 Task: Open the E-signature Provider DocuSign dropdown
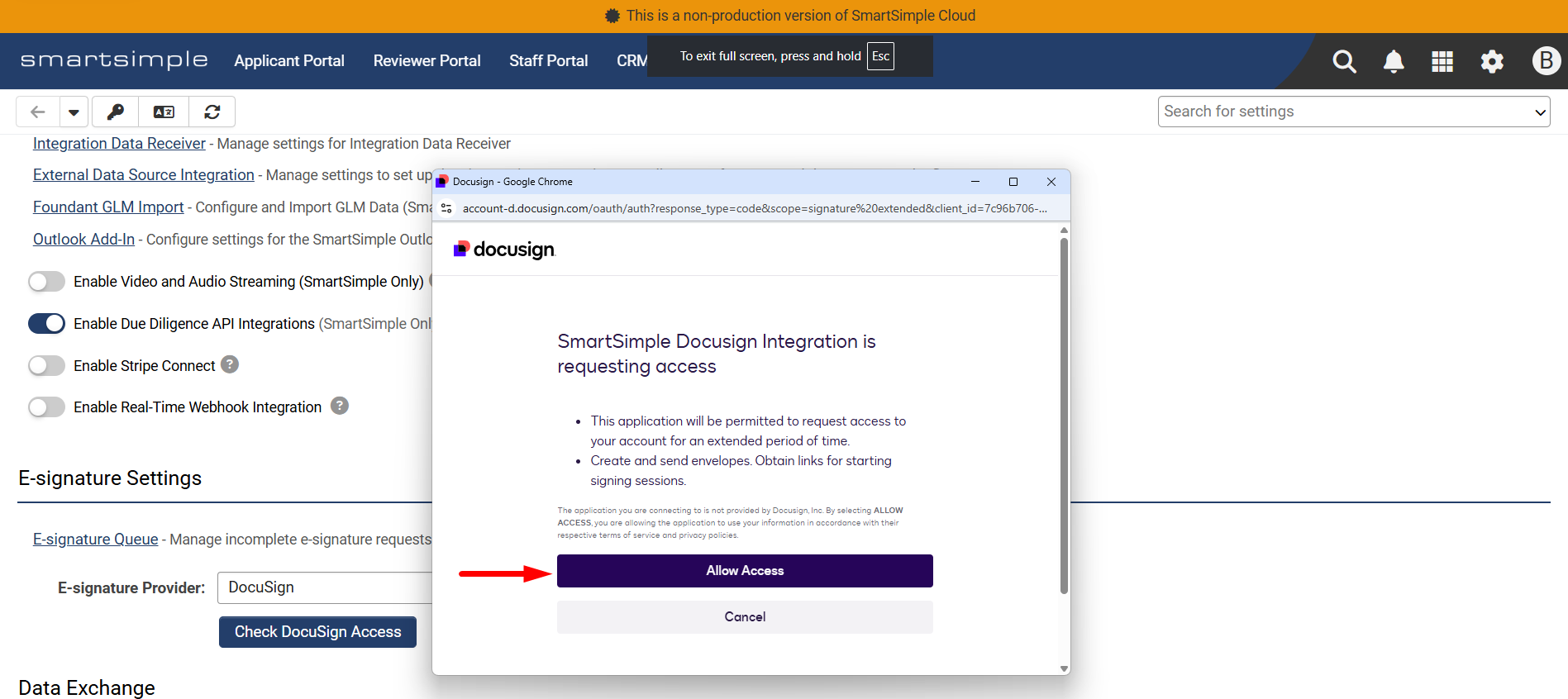(x=325, y=587)
